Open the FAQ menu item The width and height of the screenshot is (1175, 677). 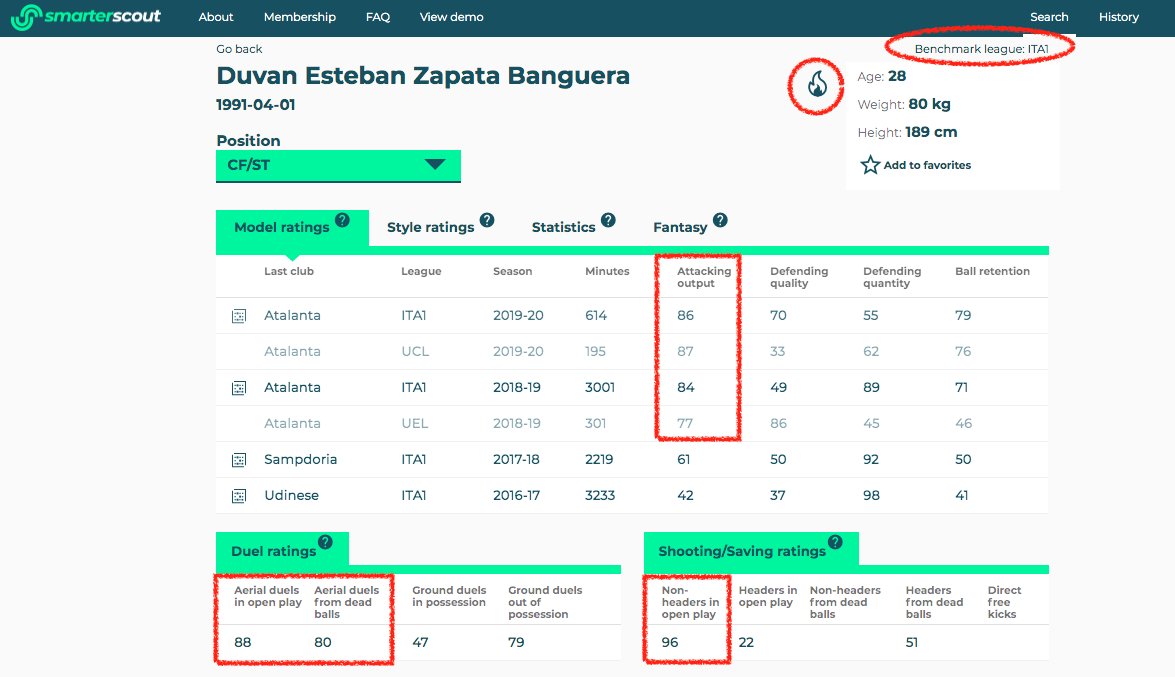(378, 16)
